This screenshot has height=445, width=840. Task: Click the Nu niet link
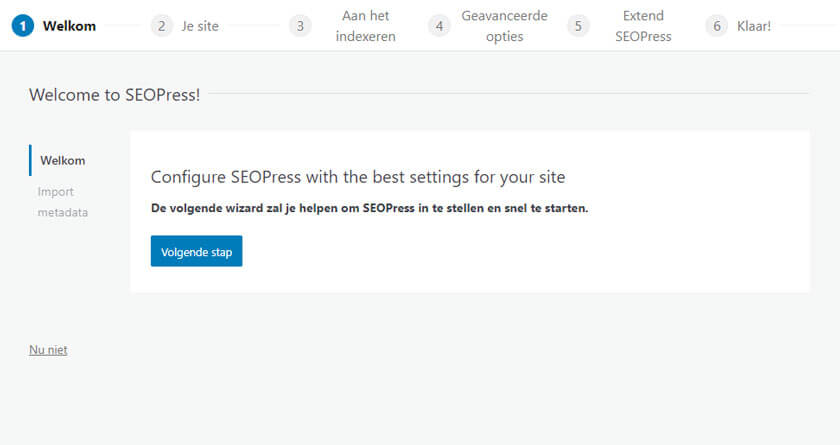pos(48,350)
